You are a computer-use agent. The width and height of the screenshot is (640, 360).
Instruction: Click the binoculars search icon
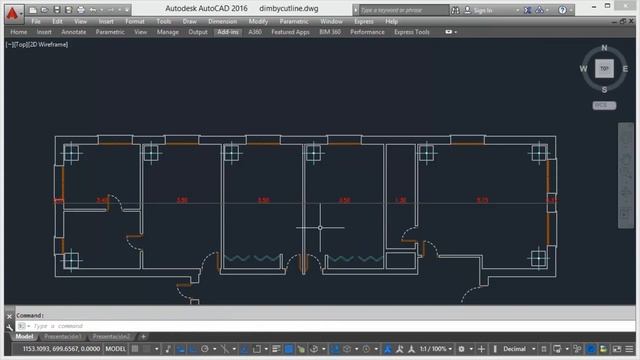tap(455, 10)
